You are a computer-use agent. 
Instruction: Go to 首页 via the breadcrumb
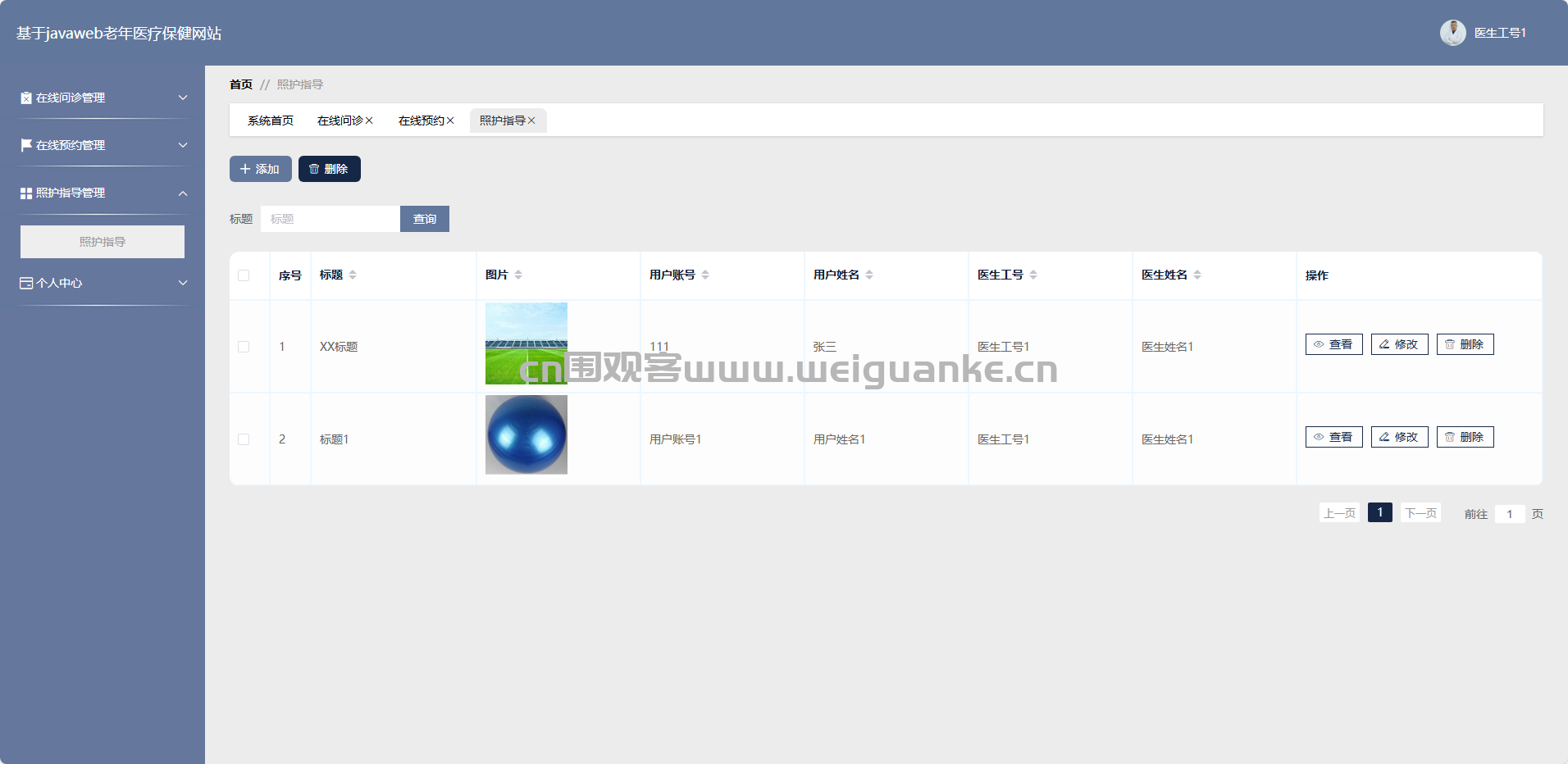[x=241, y=84]
